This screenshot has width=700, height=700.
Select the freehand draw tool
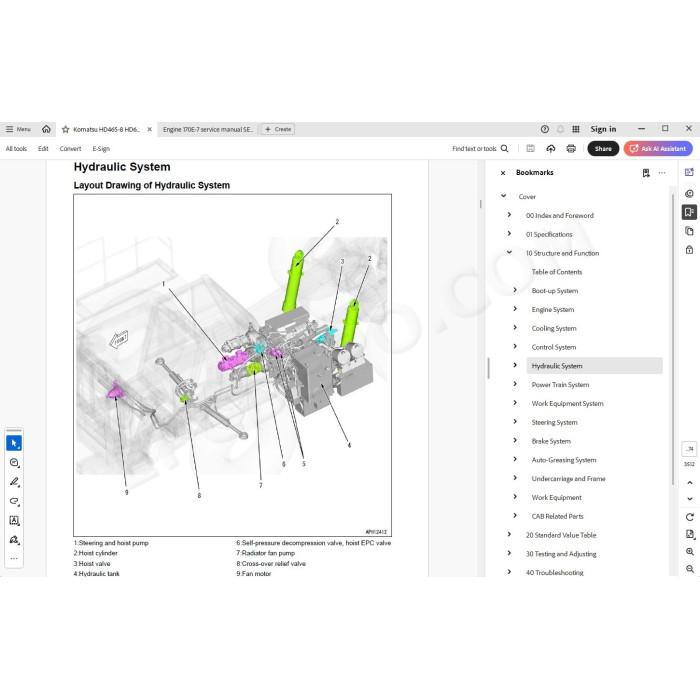click(14, 501)
